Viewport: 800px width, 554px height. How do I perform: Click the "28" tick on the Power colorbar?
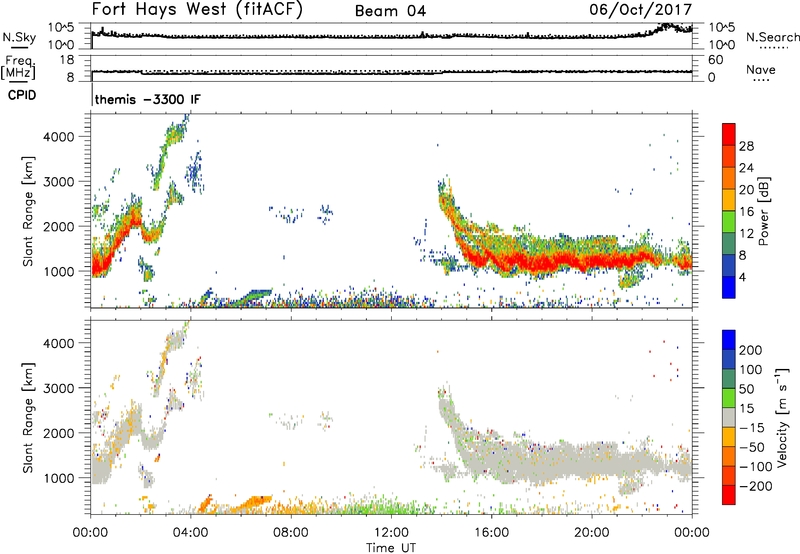746,146
